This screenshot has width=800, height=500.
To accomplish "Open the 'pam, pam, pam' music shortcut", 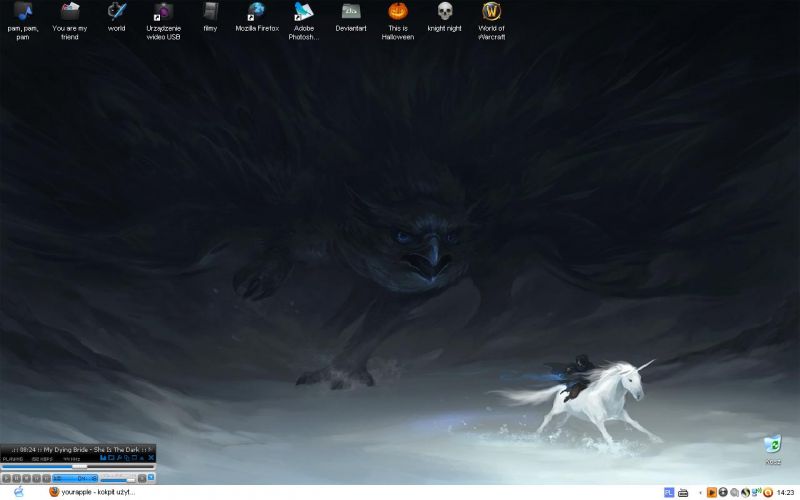I will (23, 20).
